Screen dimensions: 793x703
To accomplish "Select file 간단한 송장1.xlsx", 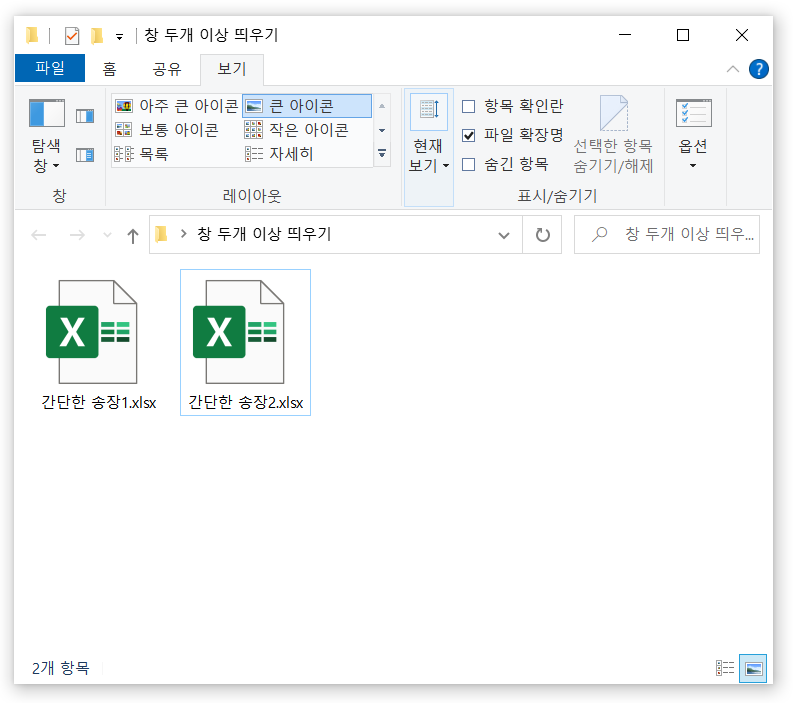I will point(99,343).
